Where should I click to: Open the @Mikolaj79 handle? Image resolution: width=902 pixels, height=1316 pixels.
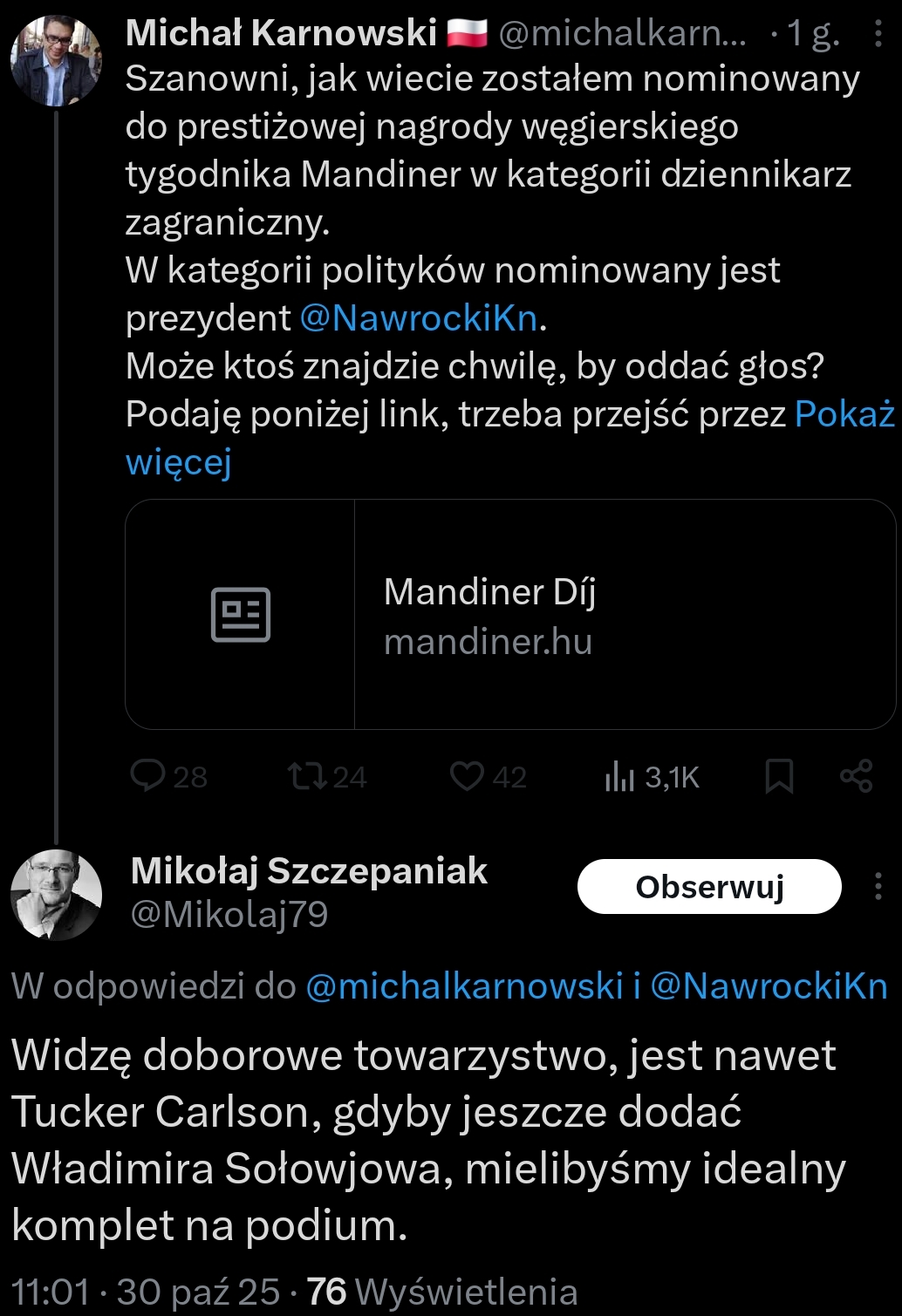(x=229, y=914)
